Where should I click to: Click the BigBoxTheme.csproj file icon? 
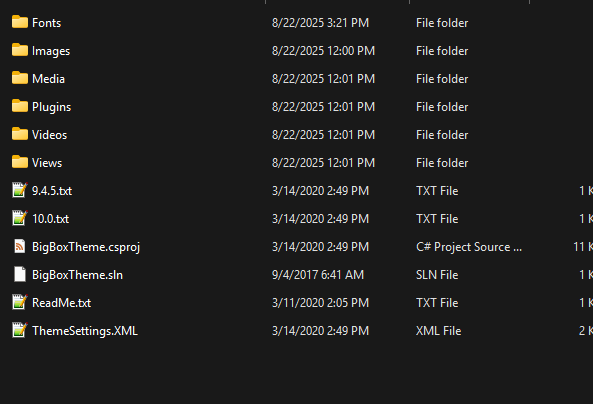(x=20, y=246)
